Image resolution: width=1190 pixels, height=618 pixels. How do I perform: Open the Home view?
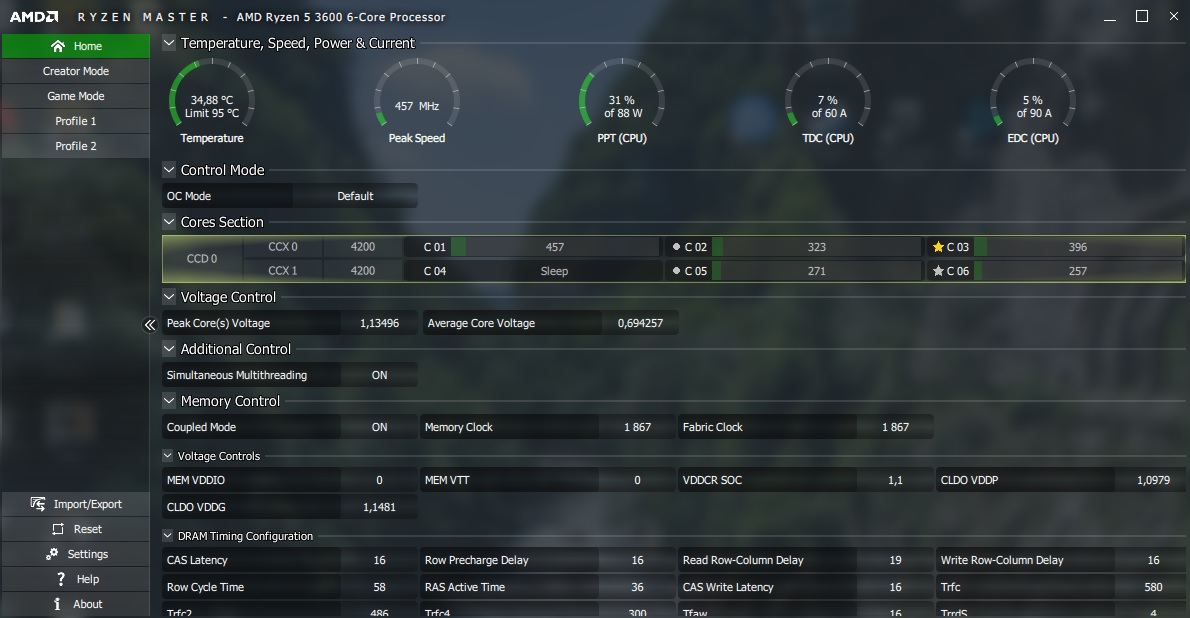click(76, 46)
